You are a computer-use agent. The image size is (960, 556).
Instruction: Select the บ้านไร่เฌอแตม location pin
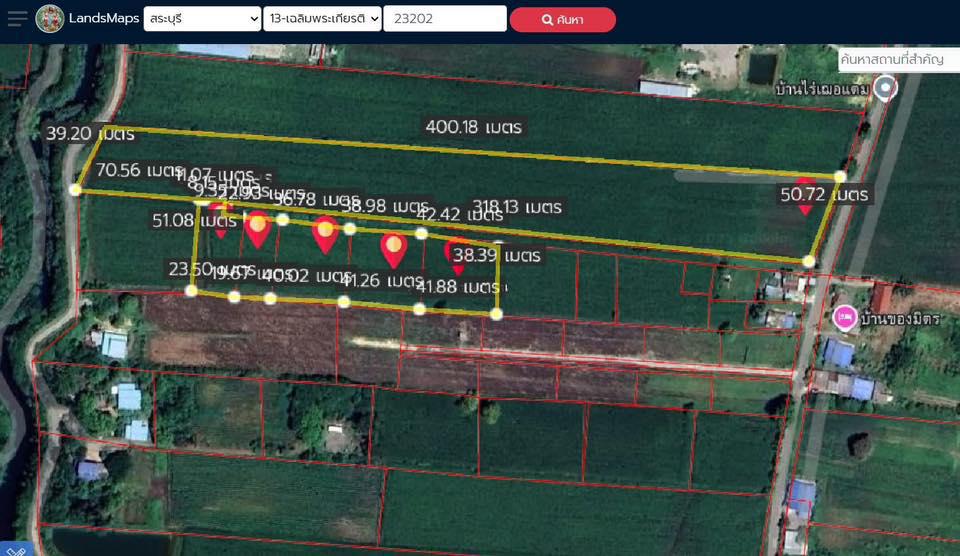tap(885, 88)
